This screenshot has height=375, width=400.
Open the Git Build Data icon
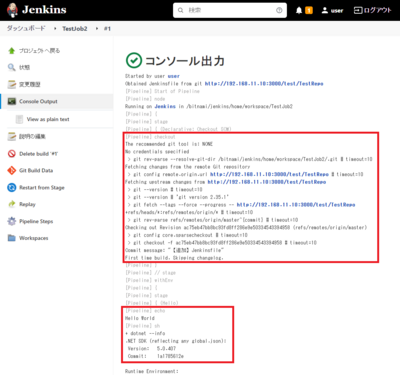click(x=12, y=170)
